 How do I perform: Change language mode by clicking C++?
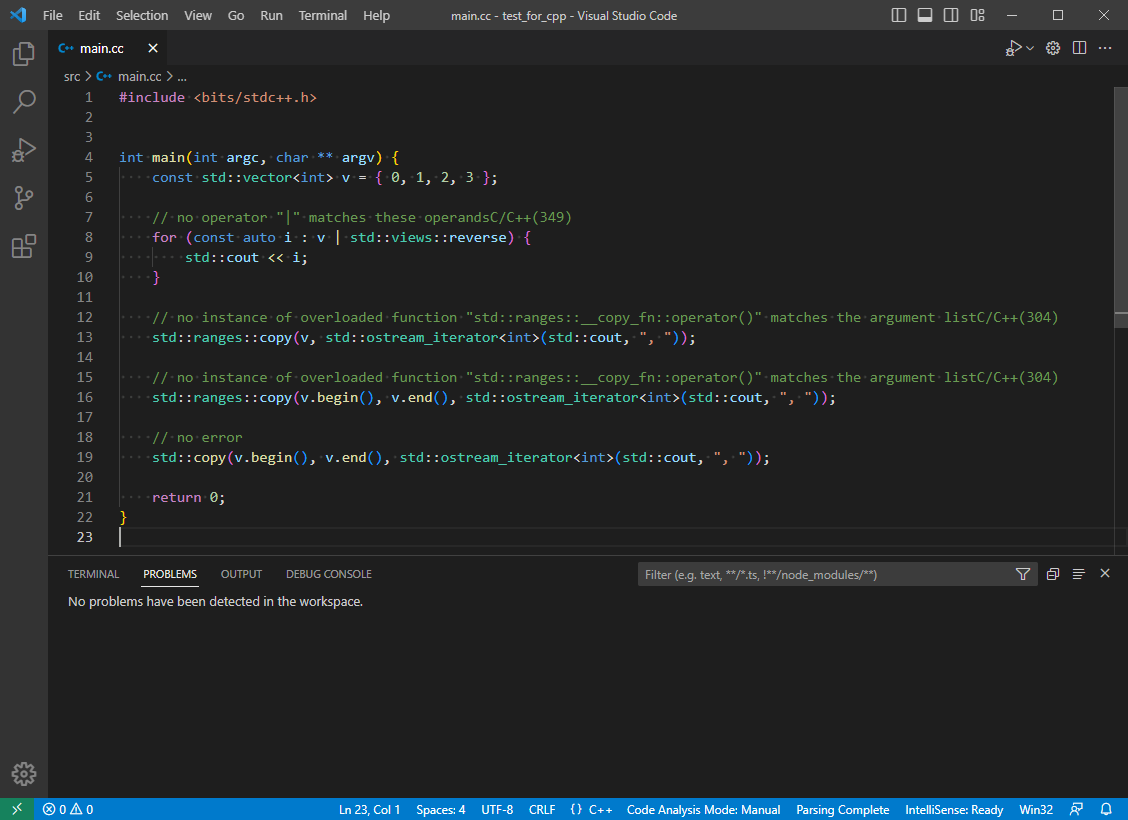[601, 809]
